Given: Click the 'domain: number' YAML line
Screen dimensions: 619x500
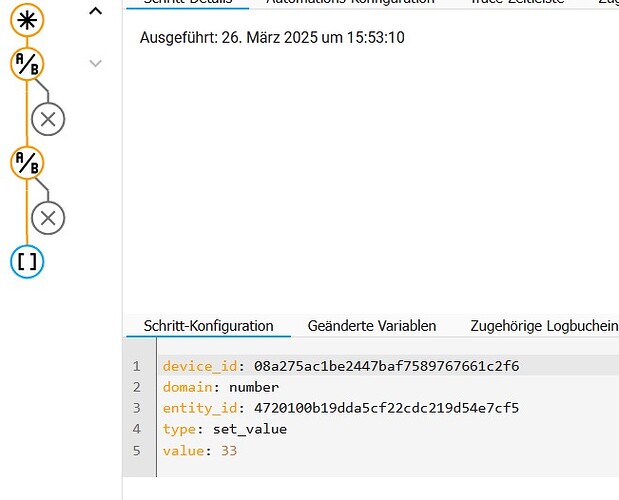Looking at the screenshot, I should tap(221, 387).
